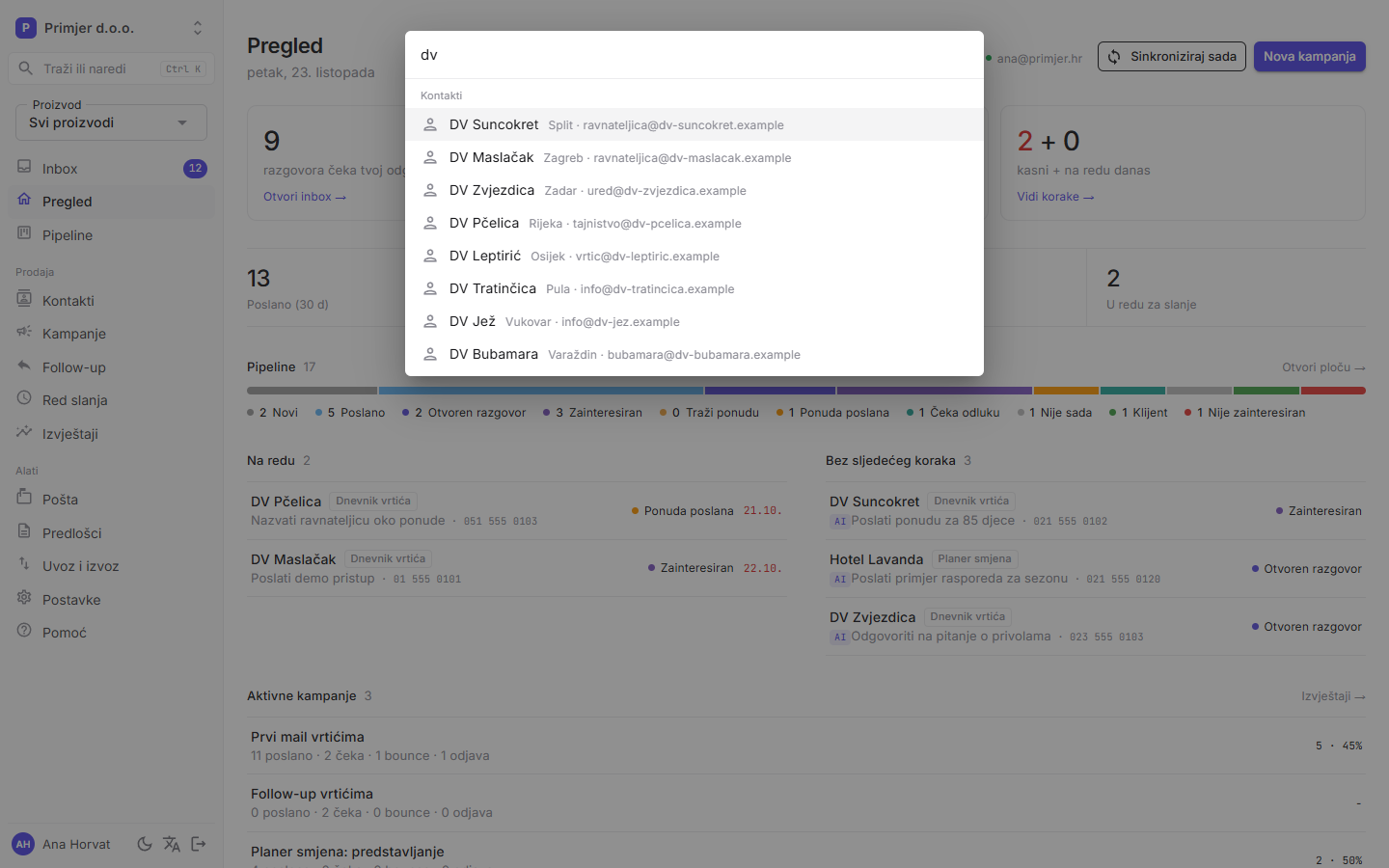Open the Inbox sidebar icon

24,168
